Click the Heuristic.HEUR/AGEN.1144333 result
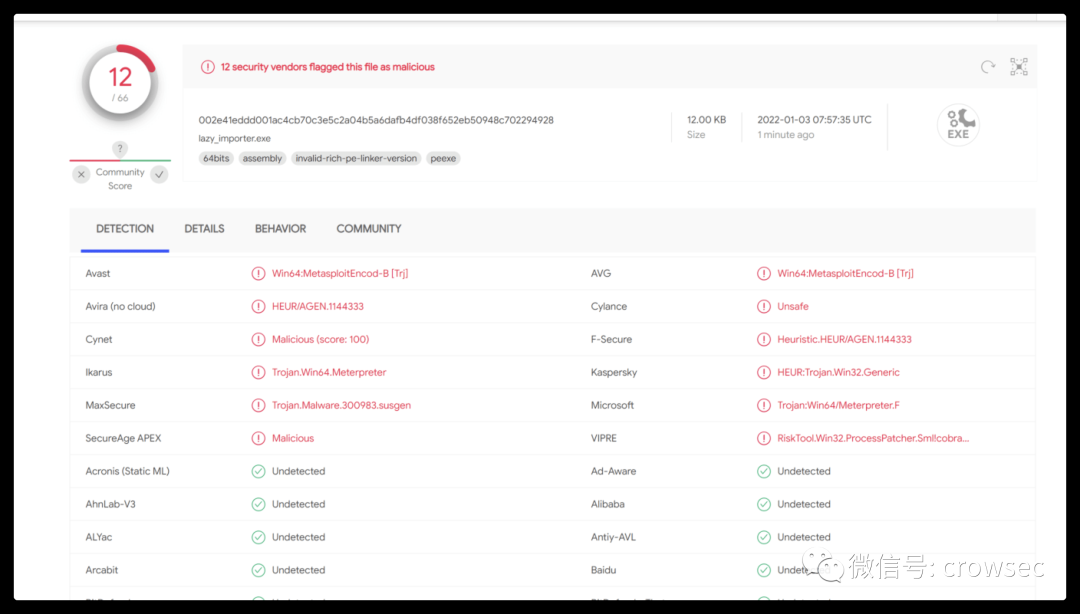The width and height of the screenshot is (1080, 614). tap(844, 340)
